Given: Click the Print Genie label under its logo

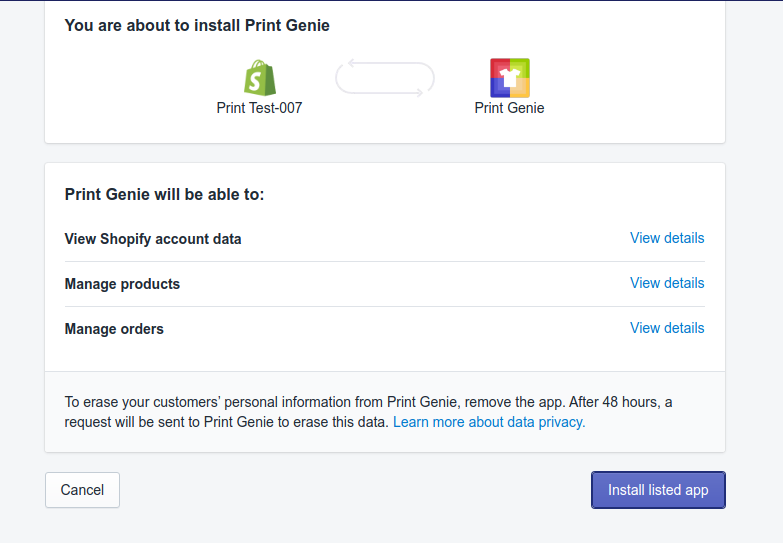Looking at the screenshot, I should (x=509, y=108).
